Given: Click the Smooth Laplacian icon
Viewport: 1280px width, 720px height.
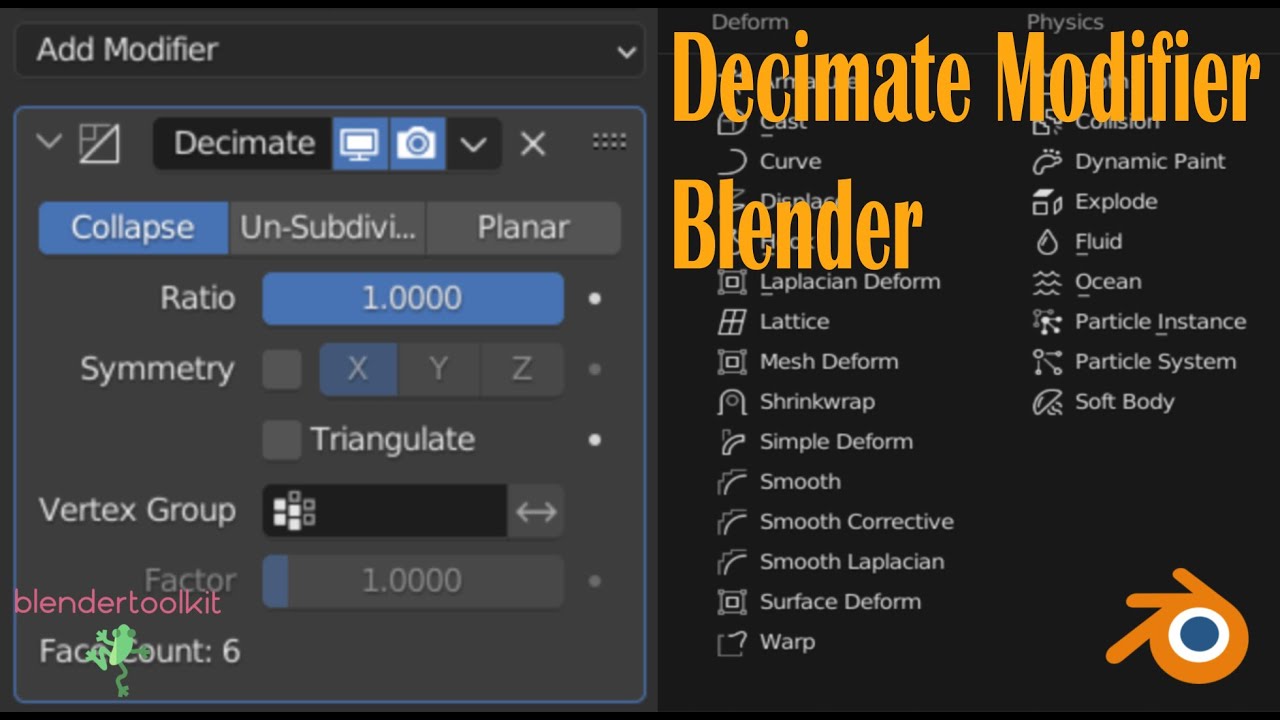Looking at the screenshot, I should [733, 562].
